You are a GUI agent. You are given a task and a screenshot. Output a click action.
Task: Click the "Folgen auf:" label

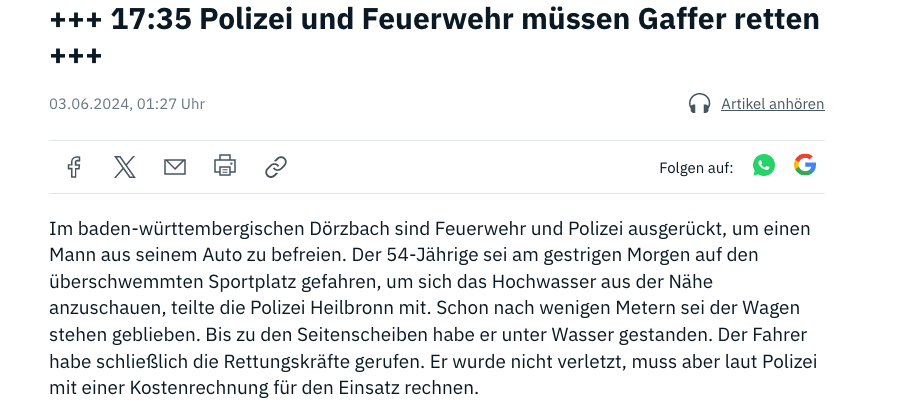pyautogui.click(x=696, y=167)
